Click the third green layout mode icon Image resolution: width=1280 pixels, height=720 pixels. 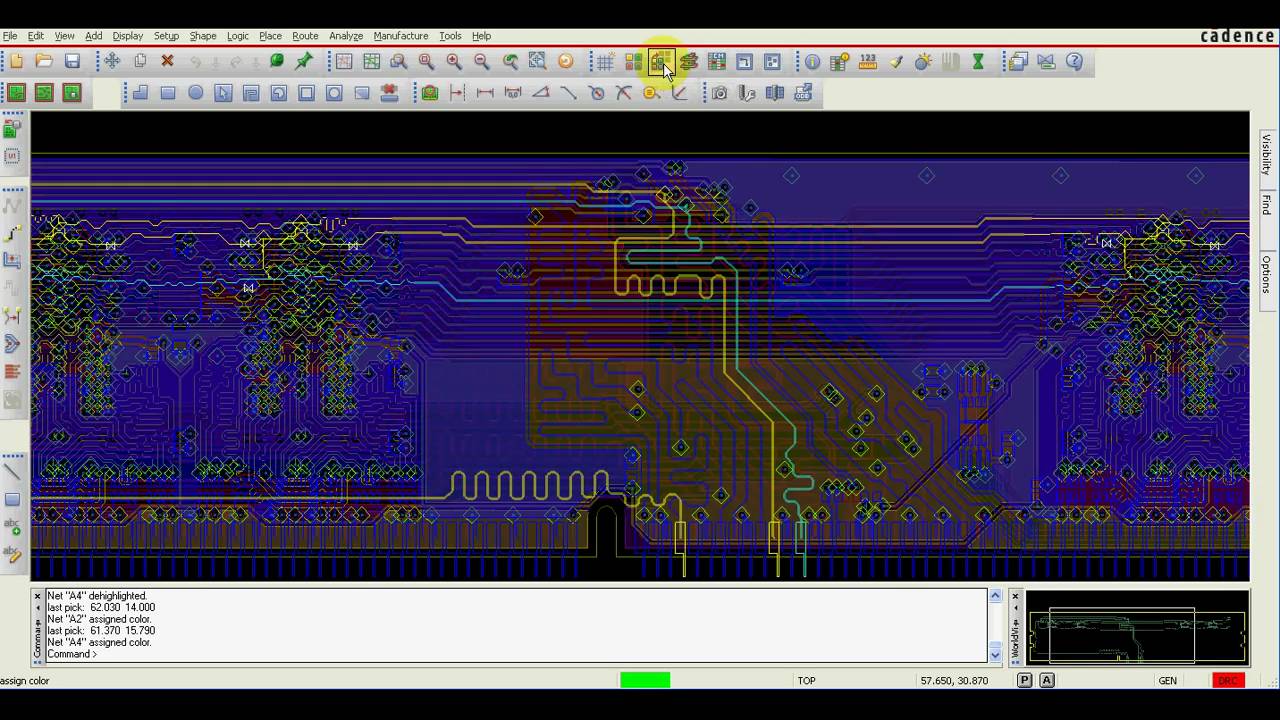pyautogui.click(x=72, y=93)
